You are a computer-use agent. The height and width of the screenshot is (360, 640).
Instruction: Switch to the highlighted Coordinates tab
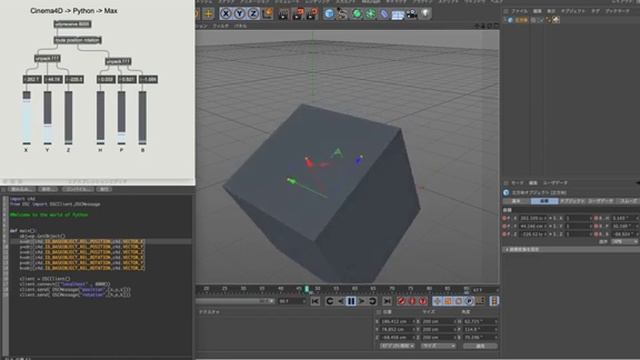click(544, 201)
